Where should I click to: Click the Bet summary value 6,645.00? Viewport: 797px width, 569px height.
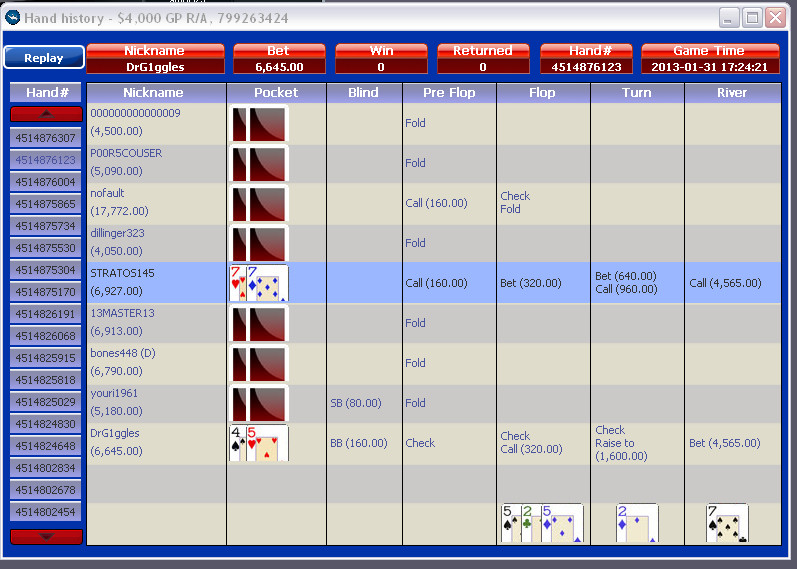pyautogui.click(x=279, y=67)
